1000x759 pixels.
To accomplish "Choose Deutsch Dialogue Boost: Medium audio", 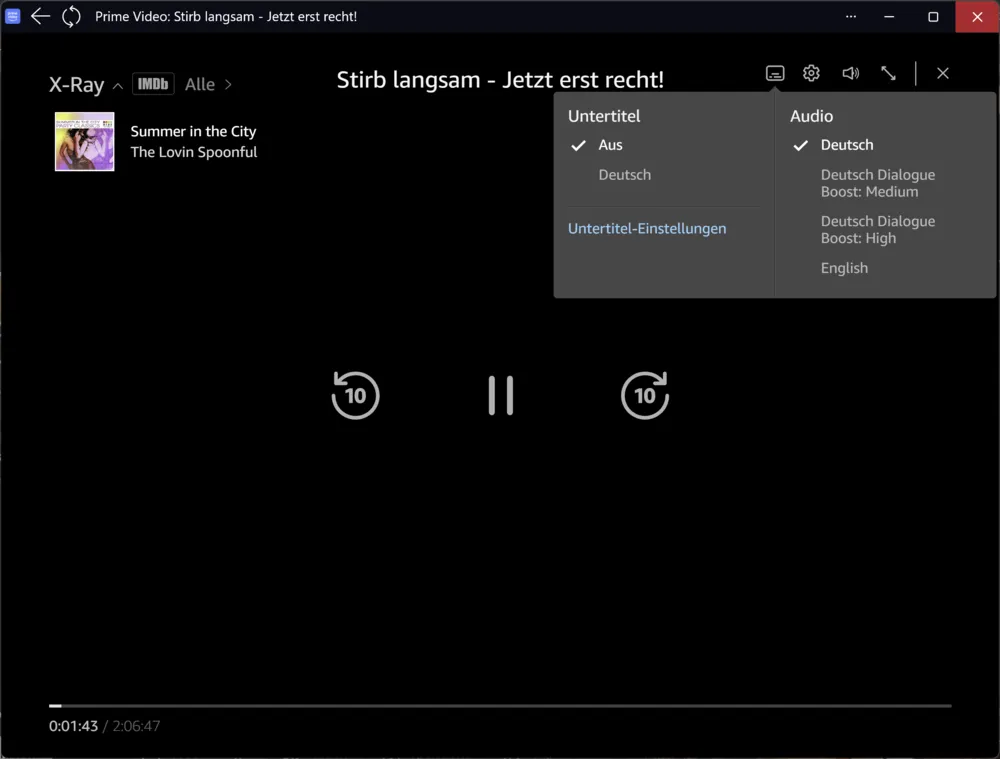I will pyautogui.click(x=877, y=183).
